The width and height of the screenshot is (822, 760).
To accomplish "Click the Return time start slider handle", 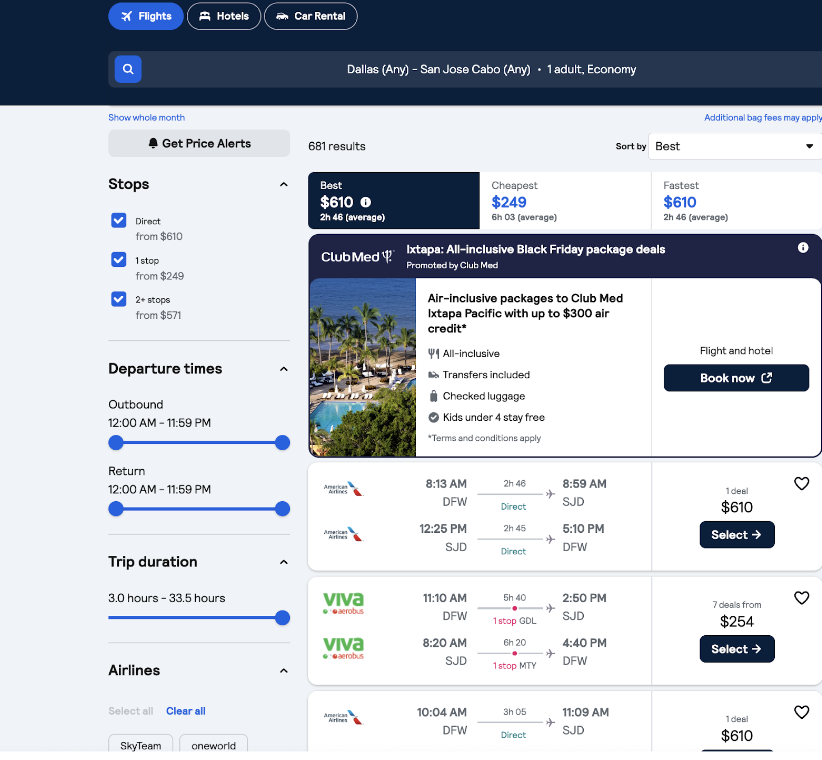I will (x=116, y=508).
